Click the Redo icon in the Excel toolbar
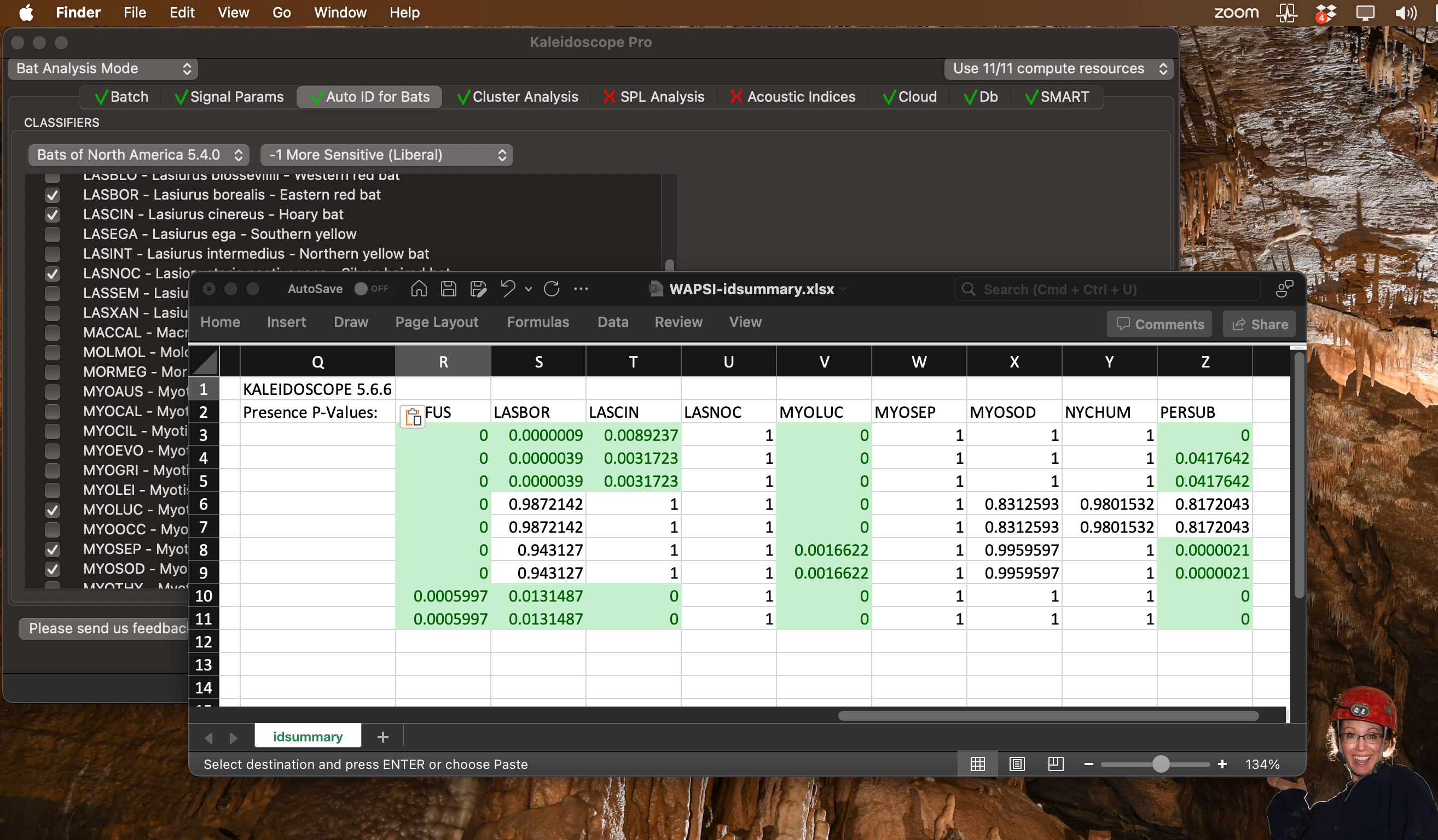1438x840 pixels. [551, 289]
